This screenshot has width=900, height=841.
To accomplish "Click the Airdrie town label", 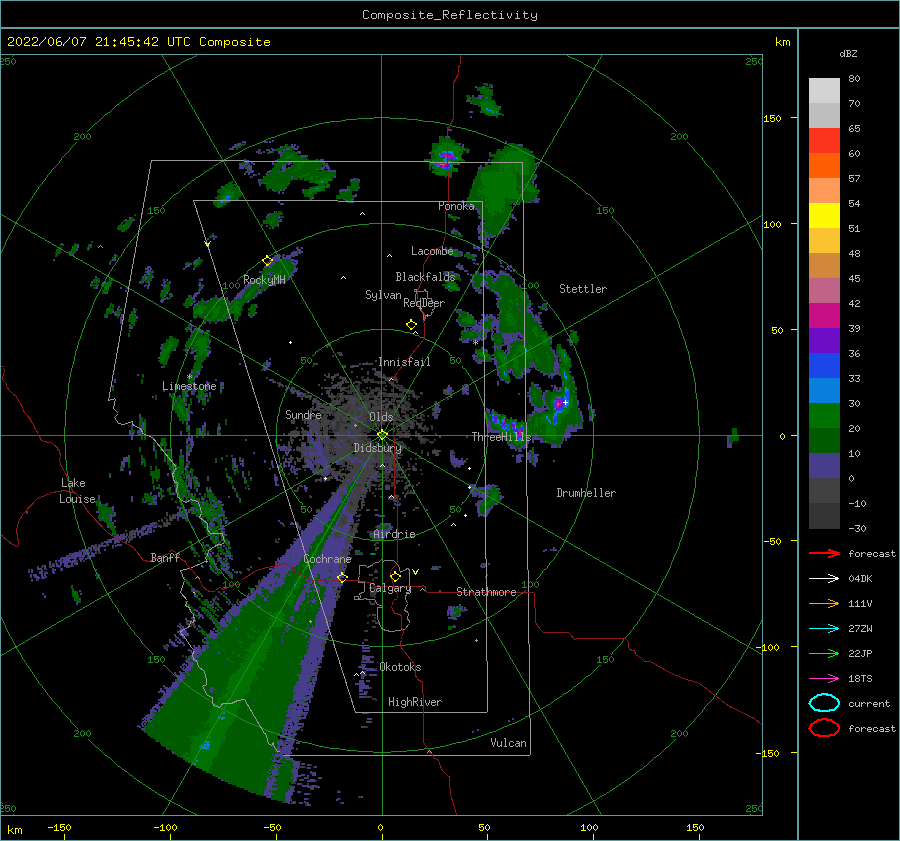I will (394, 534).
